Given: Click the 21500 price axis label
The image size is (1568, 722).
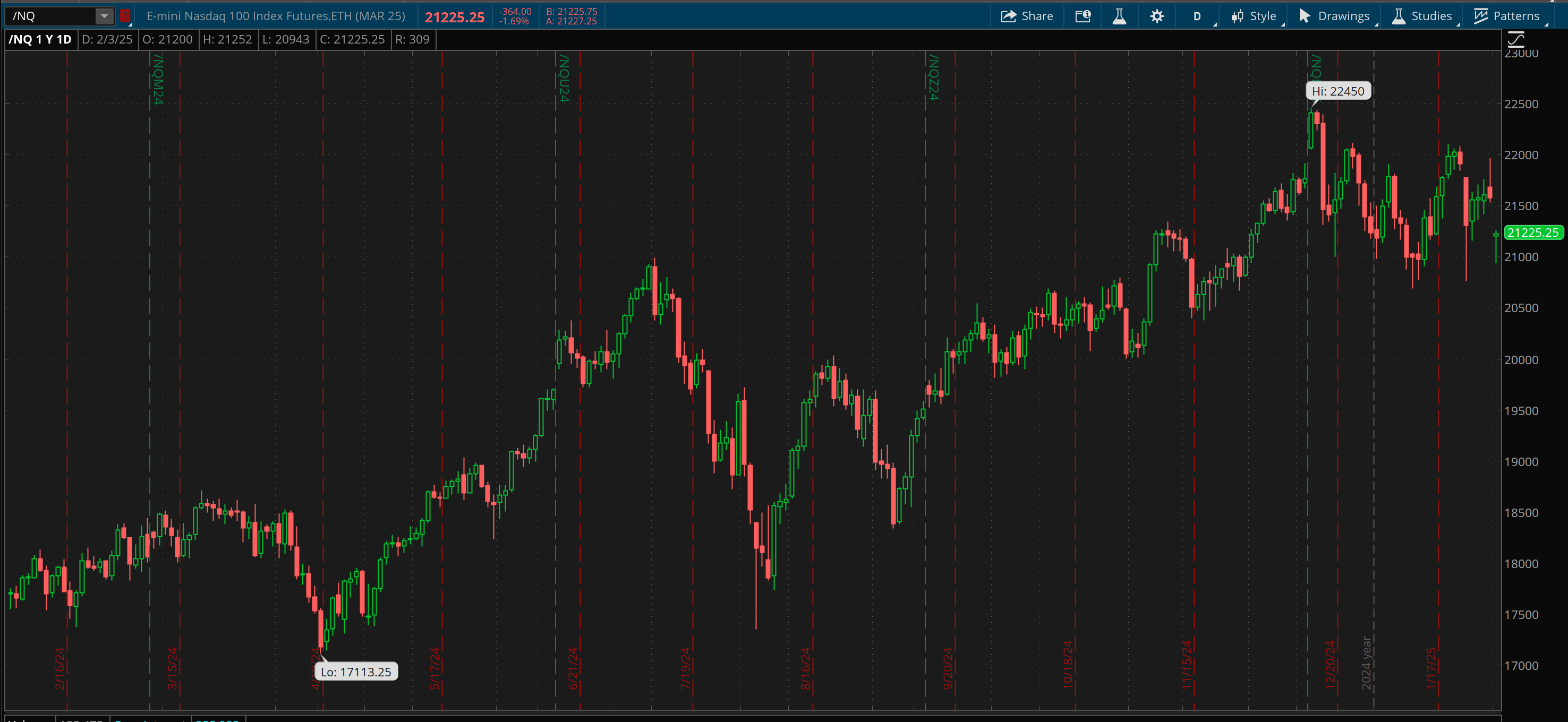Looking at the screenshot, I should click(x=1521, y=206).
